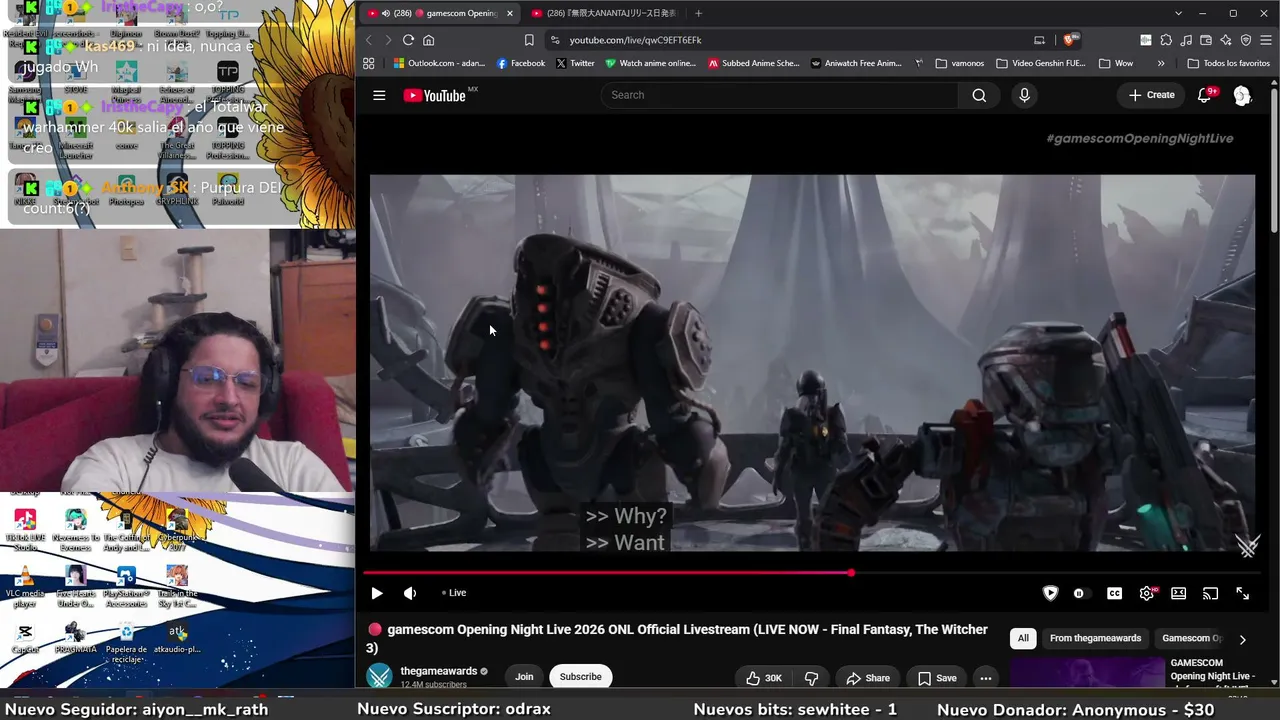Select the All filter chip
This screenshot has height=720, width=1280.
[1023, 638]
